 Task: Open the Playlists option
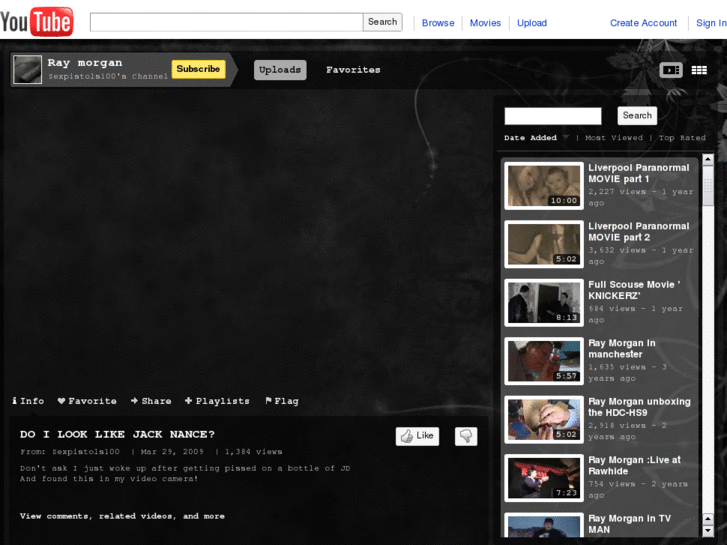tap(217, 401)
